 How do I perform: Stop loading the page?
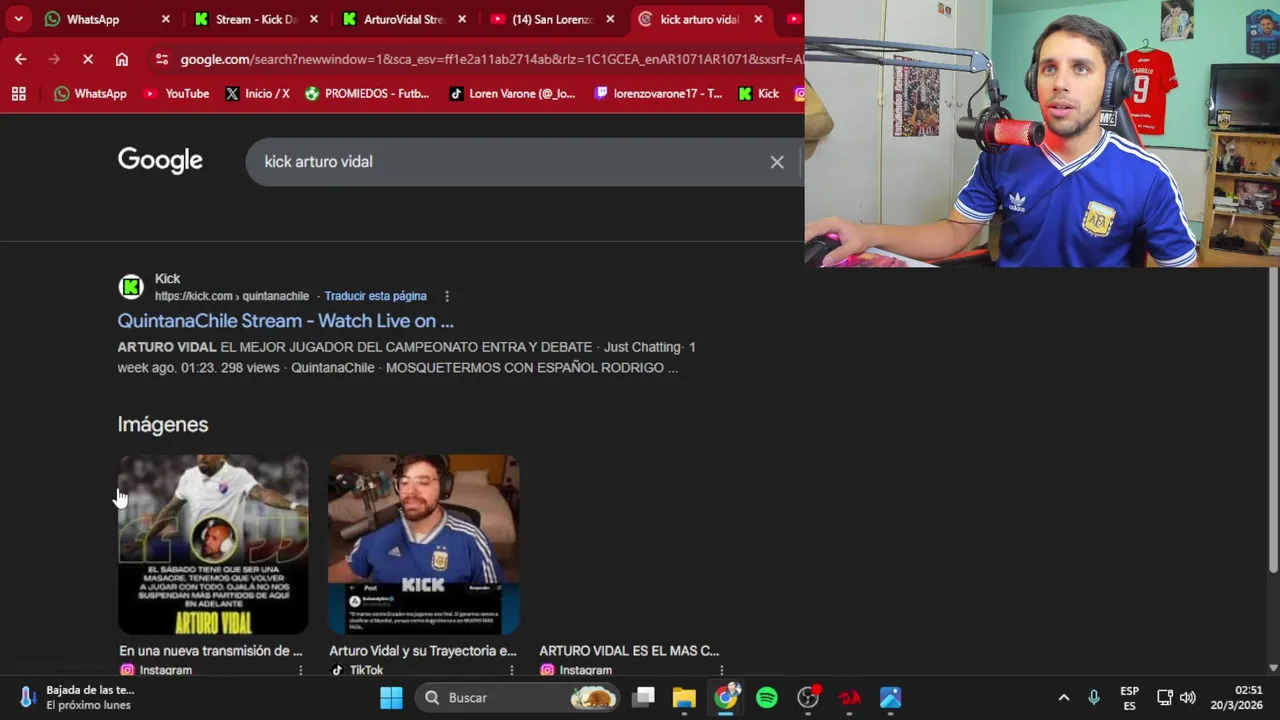88,59
